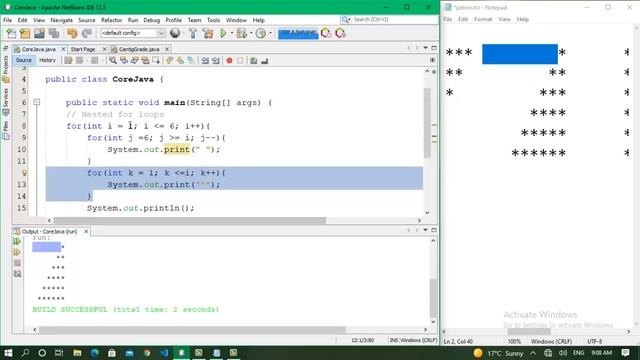Click the Comment code icon
Screen dimensions: 640x360
[x=253, y=60]
